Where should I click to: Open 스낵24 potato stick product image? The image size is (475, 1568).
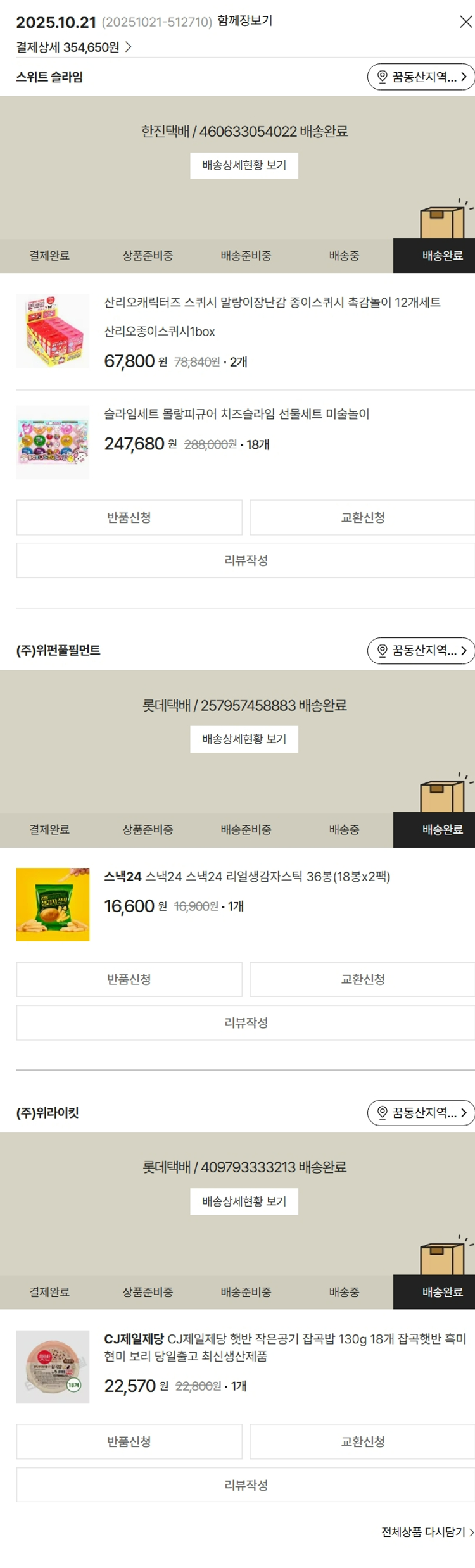click(x=53, y=905)
